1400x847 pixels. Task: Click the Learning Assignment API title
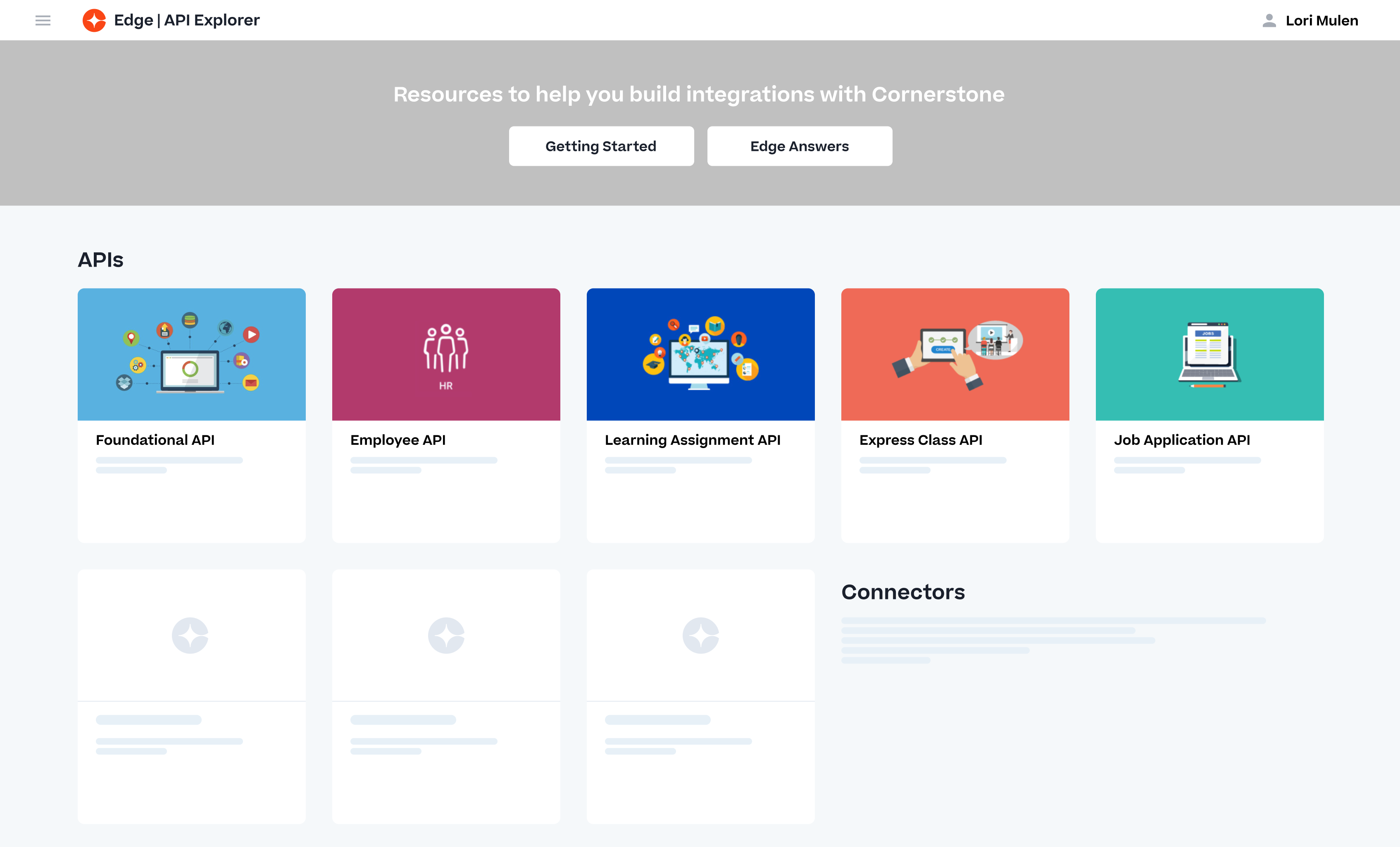(693, 440)
